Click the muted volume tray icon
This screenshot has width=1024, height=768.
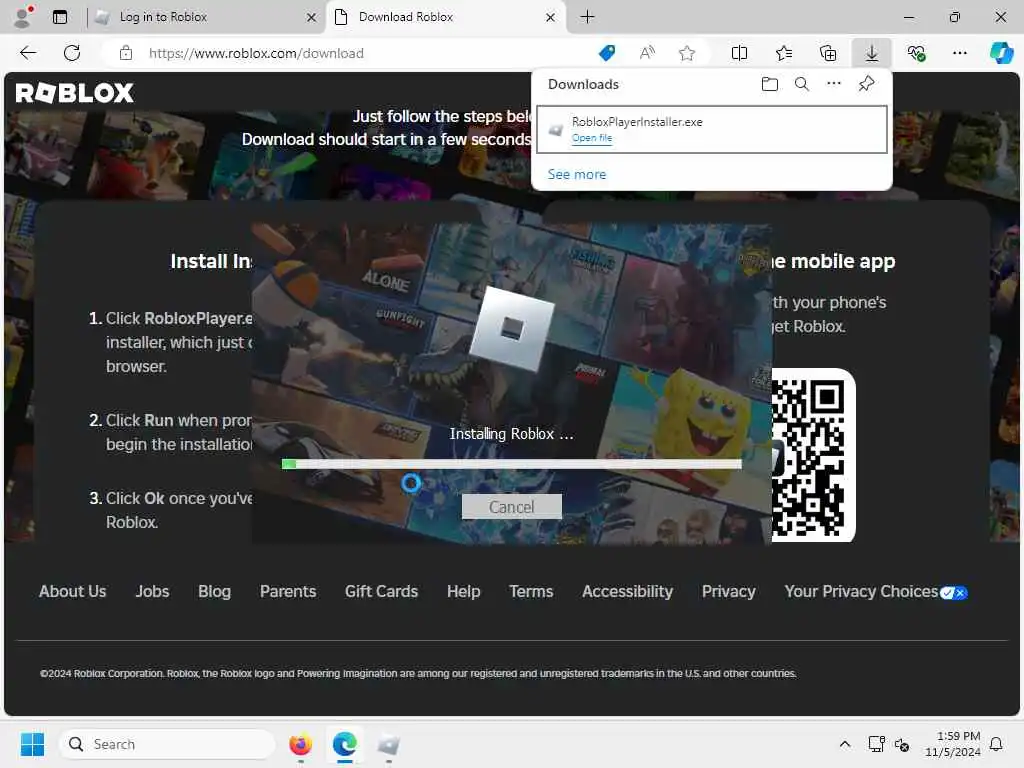pyautogui.click(x=902, y=744)
